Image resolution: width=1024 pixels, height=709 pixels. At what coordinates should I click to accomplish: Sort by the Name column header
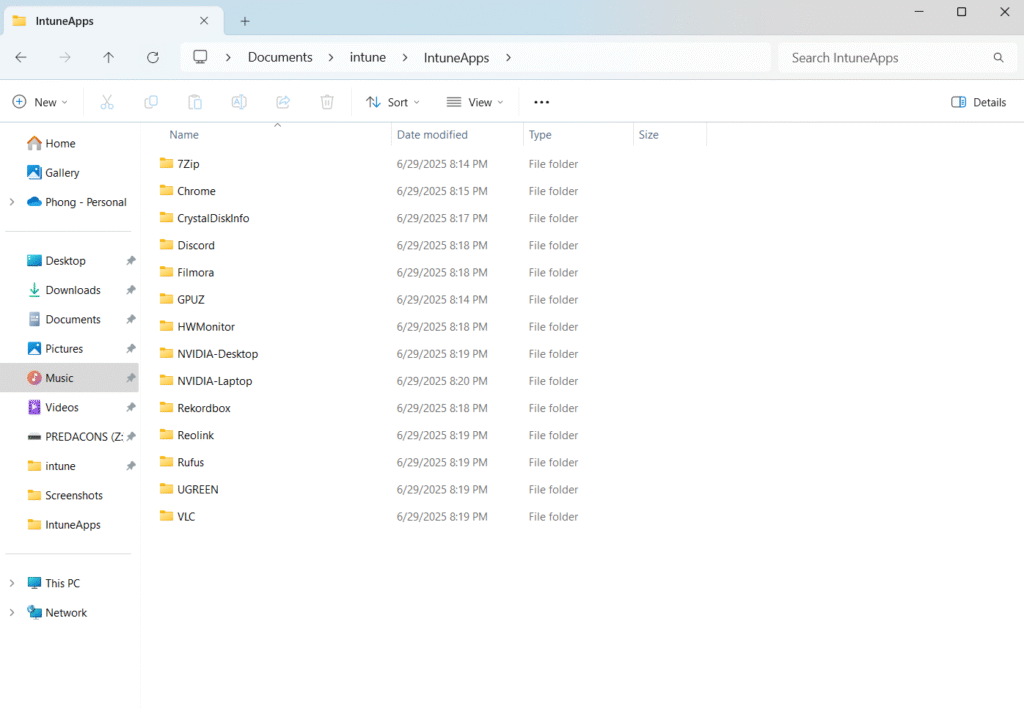click(x=184, y=134)
